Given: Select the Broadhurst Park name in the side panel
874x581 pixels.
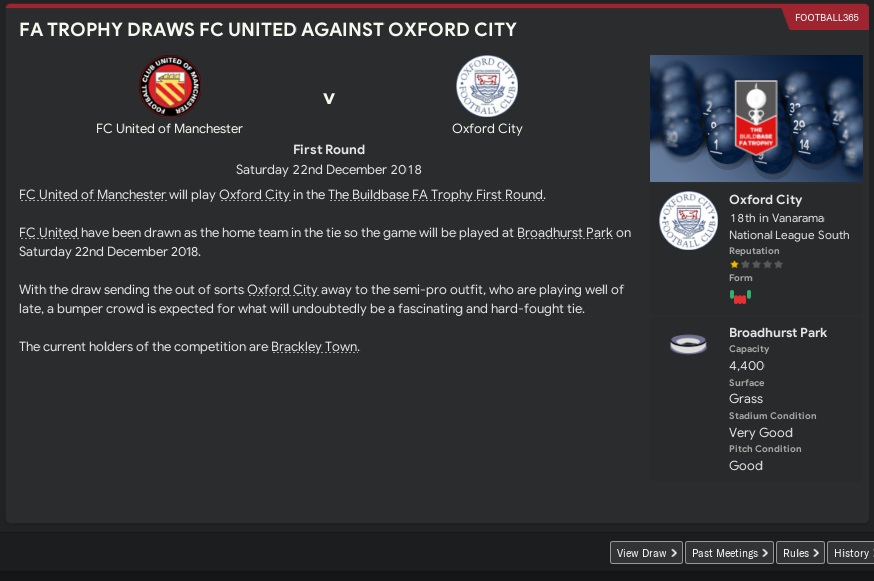Looking at the screenshot, I should coord(777,333).
